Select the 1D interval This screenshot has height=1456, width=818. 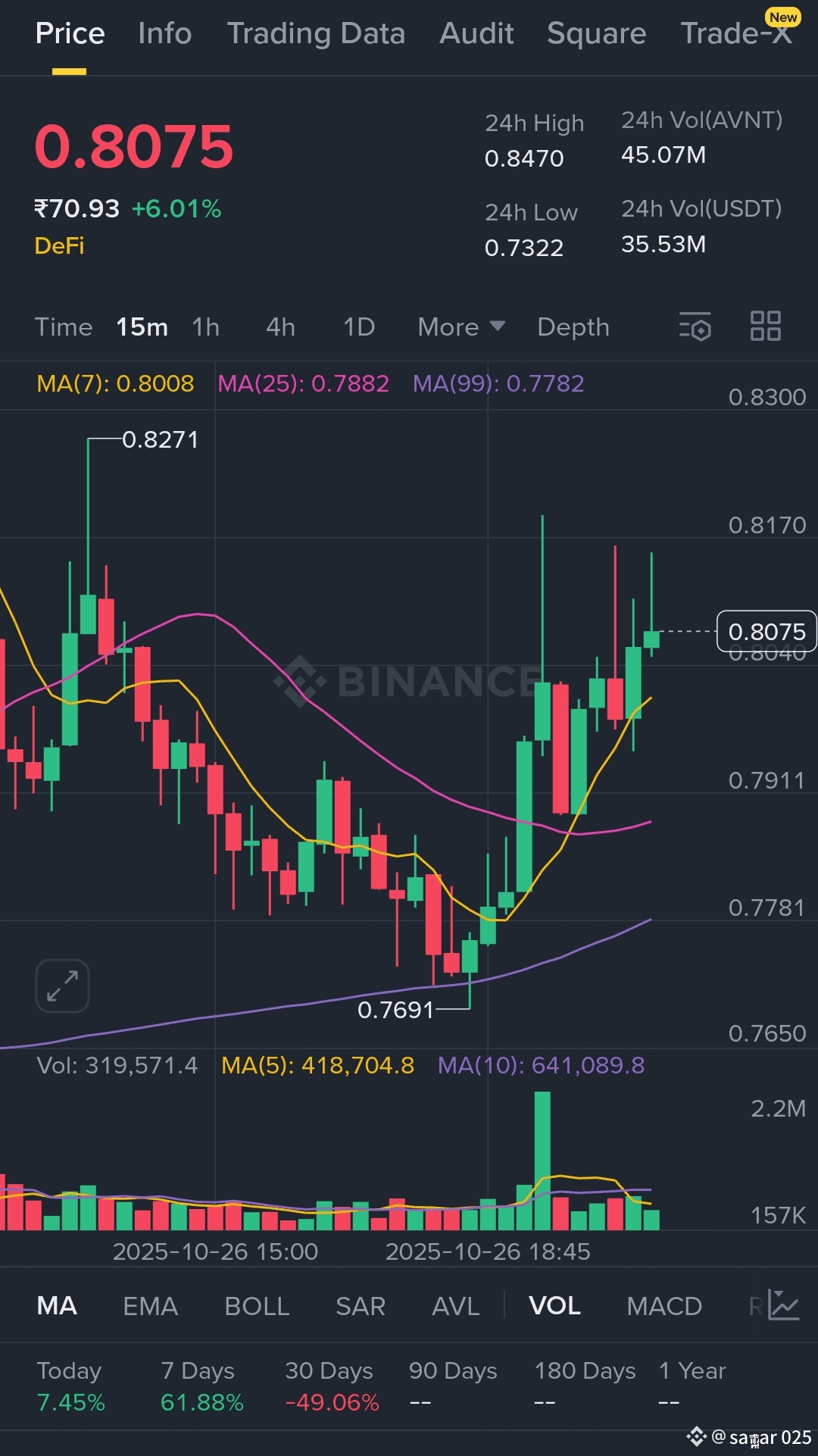(x=359, y=327)
